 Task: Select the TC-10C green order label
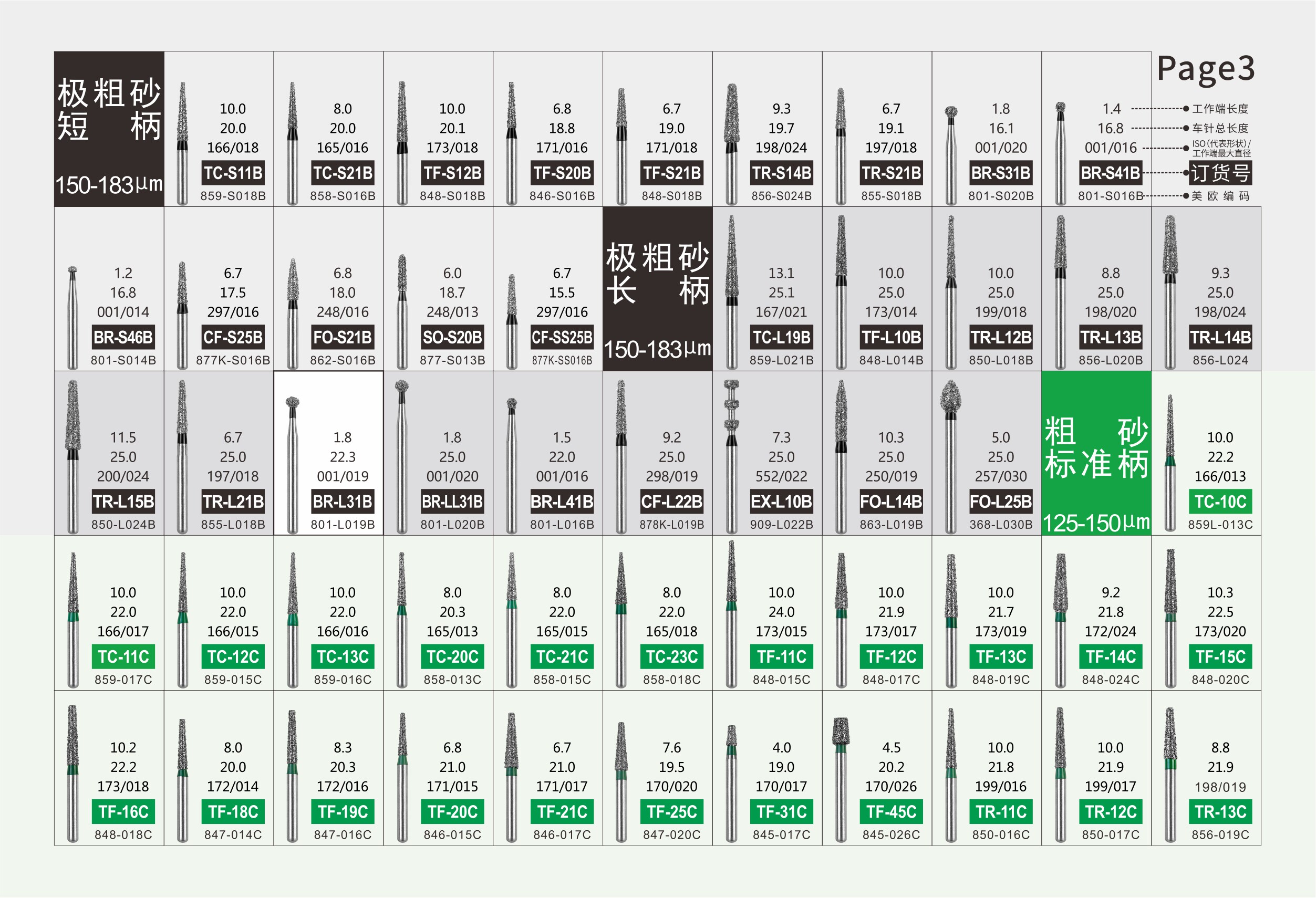(1220, 502)
